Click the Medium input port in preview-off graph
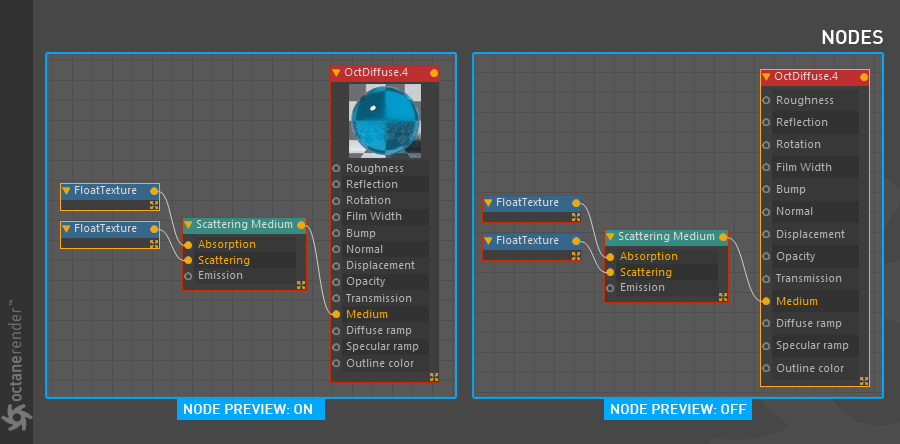Screen dimensions: 900x444 coord(766,301)
